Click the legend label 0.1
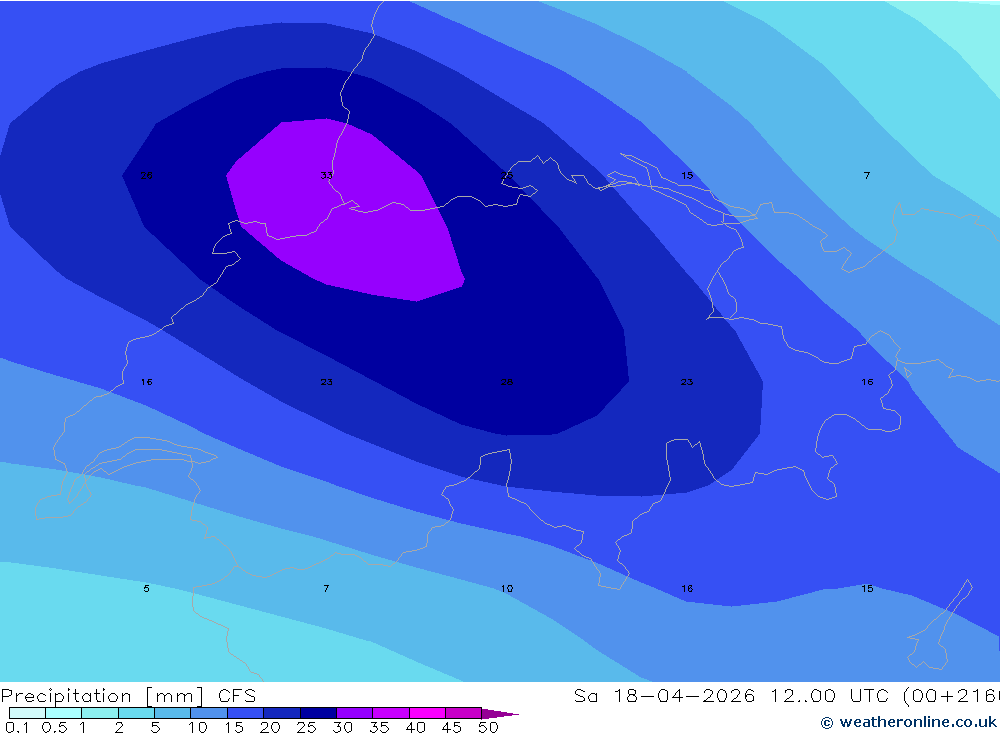 coord(17,727)
